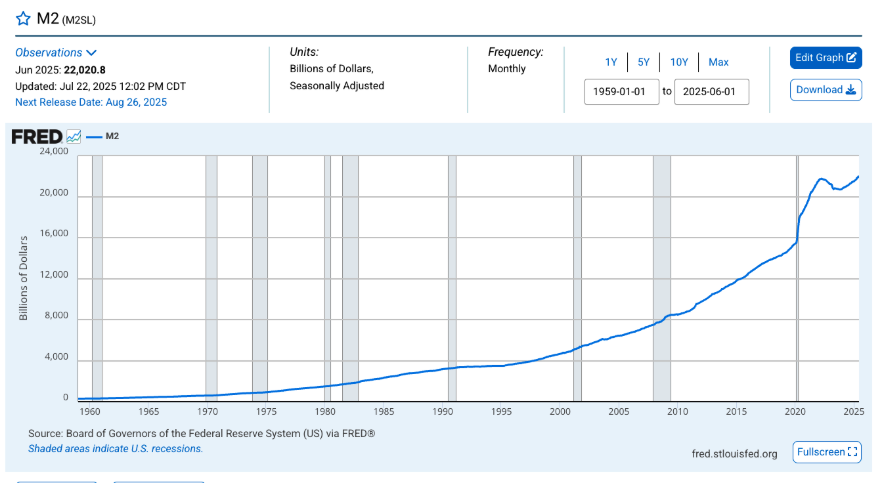Click the pencil icon on Edit Graph
The height and width of the screenshot is (485, 890).
851,57
